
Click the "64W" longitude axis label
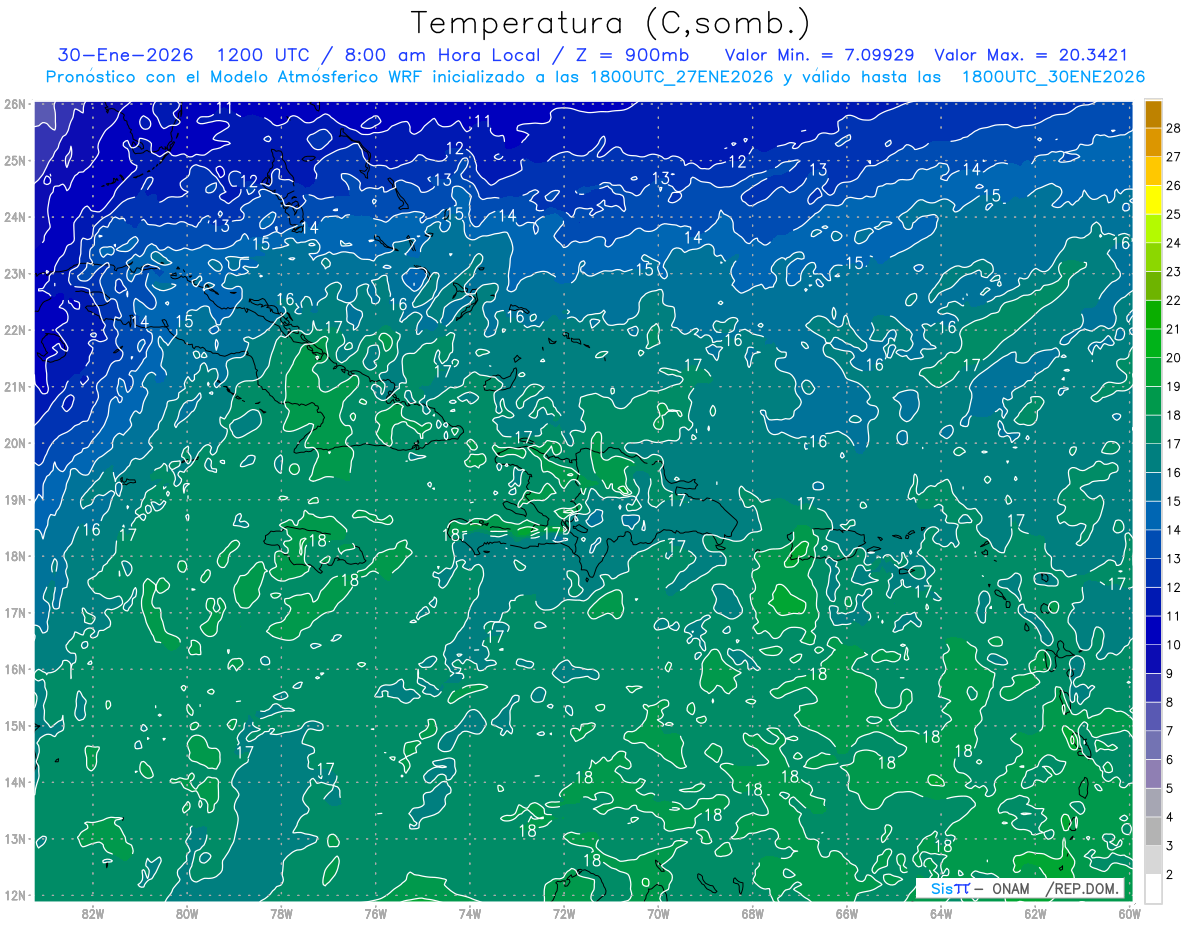point(941,913)
